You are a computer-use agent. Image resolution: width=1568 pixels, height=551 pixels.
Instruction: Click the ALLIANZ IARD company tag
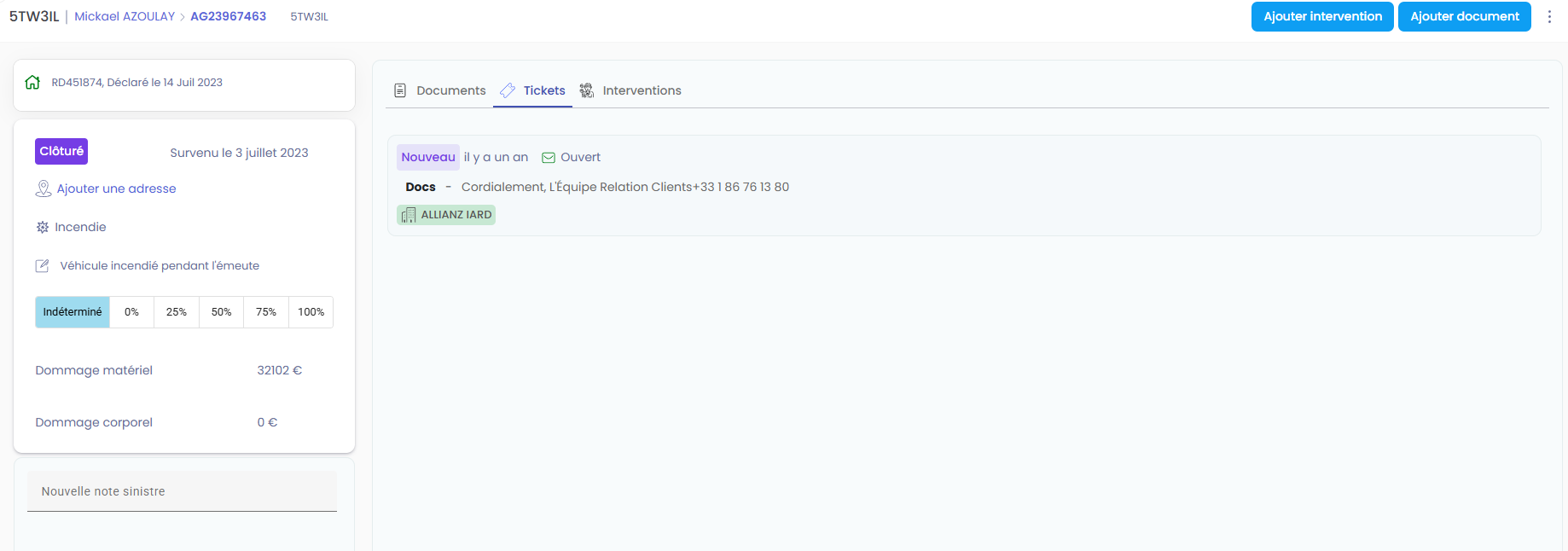[446, 215]
